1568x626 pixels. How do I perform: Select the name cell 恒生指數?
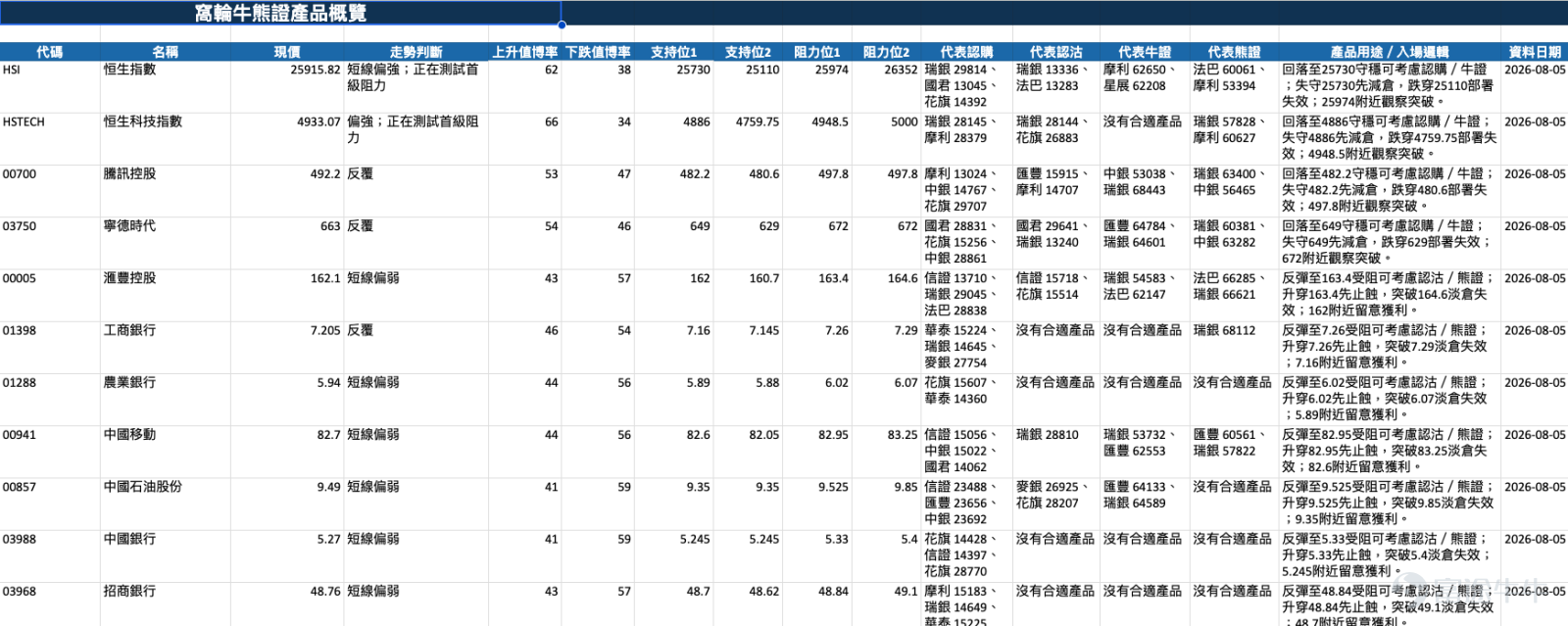coord(166,86)
